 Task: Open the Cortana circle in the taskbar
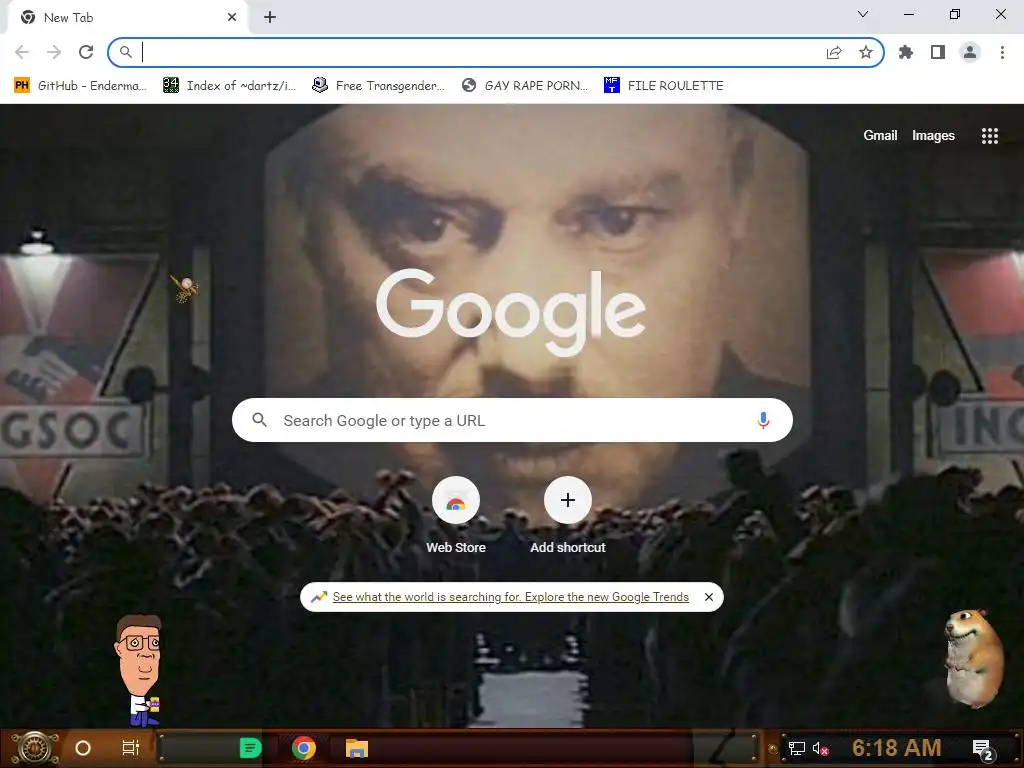click(83, 748)
